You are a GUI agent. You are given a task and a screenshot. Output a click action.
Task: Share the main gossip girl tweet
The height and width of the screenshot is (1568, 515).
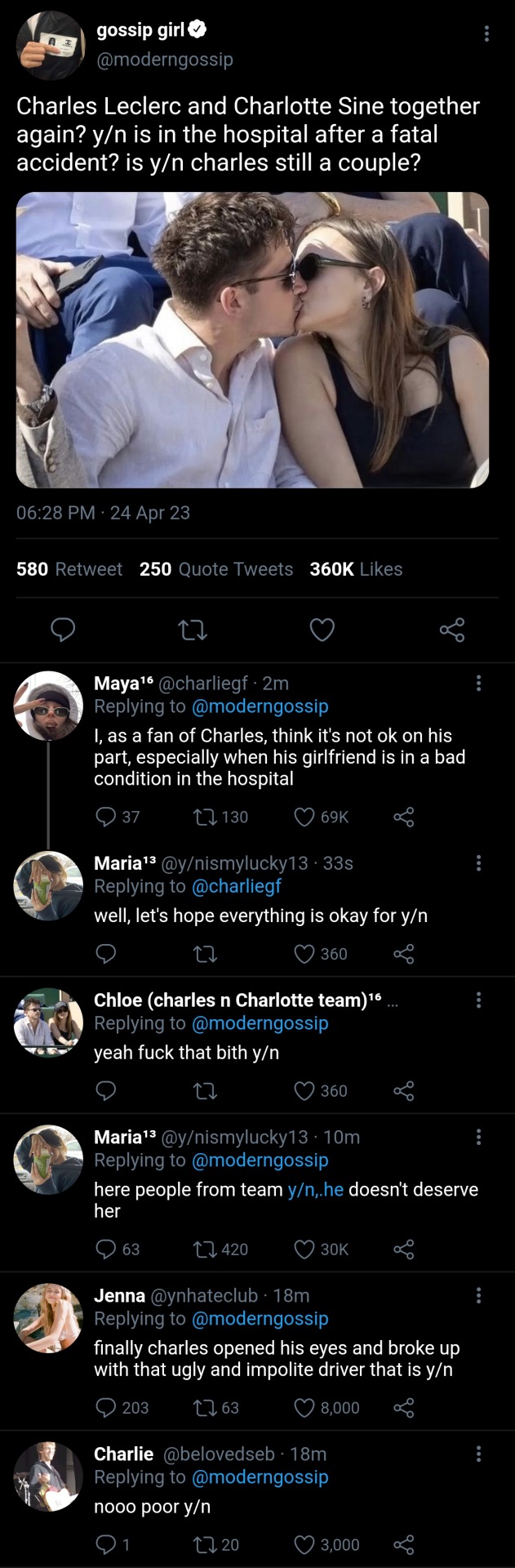(451, 630)
